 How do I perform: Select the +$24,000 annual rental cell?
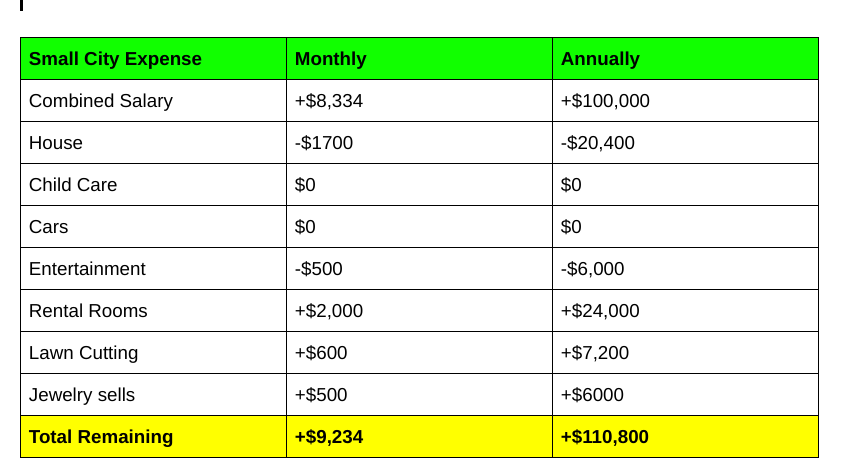[x=600, y=311]
